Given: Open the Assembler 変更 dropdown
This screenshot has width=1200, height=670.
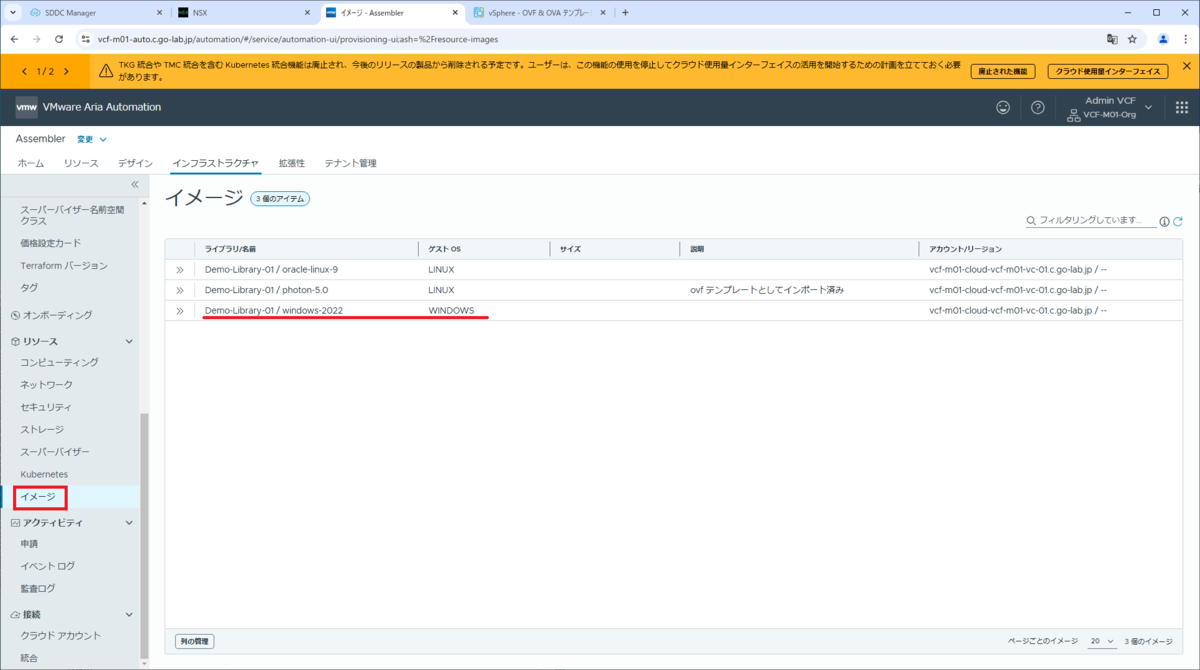Looking at the screenshot, I should [92, 139].
